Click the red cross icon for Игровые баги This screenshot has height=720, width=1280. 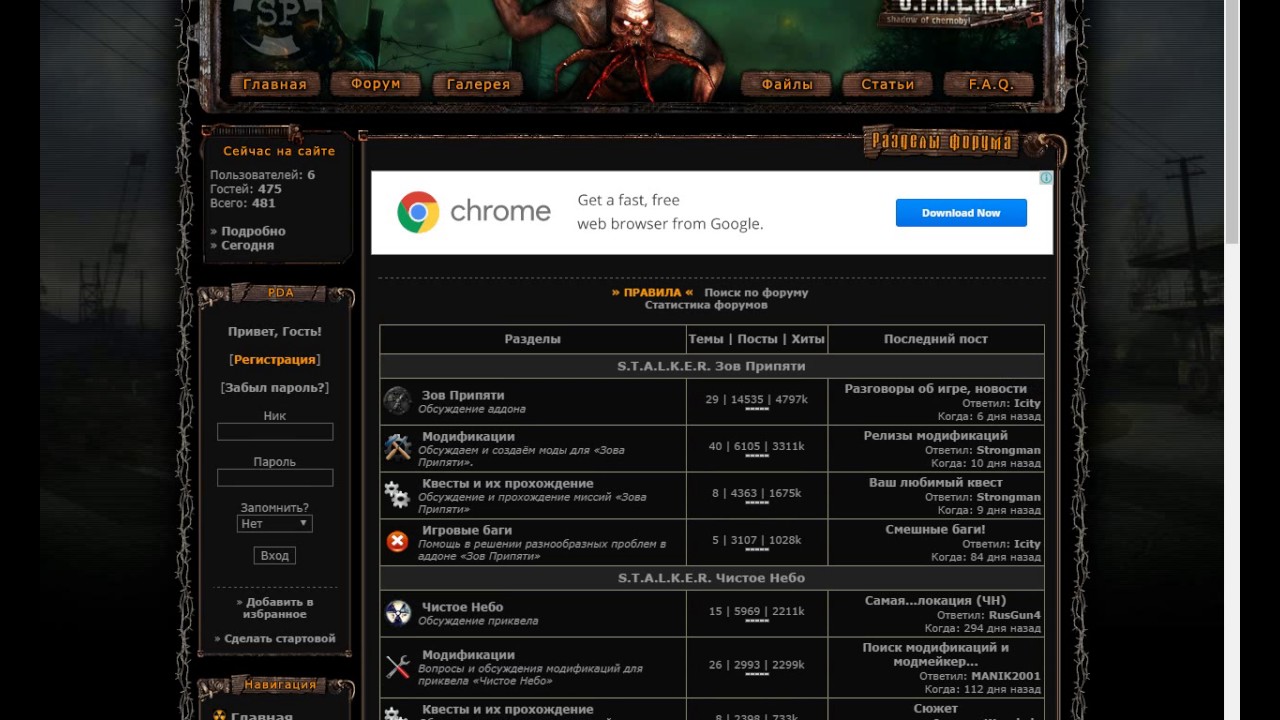pyautogui.click(x=397, y=541)
